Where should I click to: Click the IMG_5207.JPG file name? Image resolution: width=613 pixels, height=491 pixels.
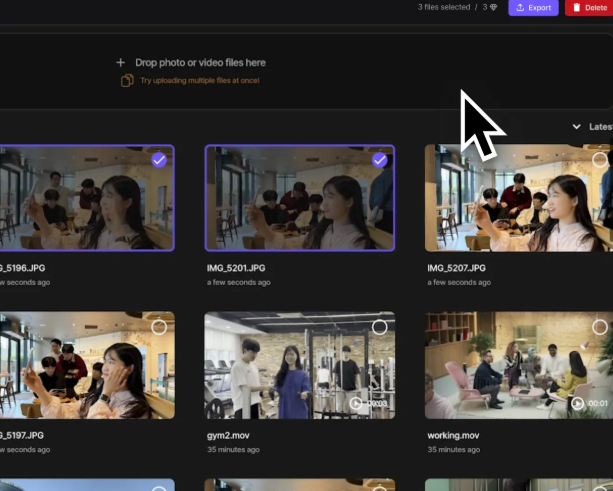[x=456, y=268]
